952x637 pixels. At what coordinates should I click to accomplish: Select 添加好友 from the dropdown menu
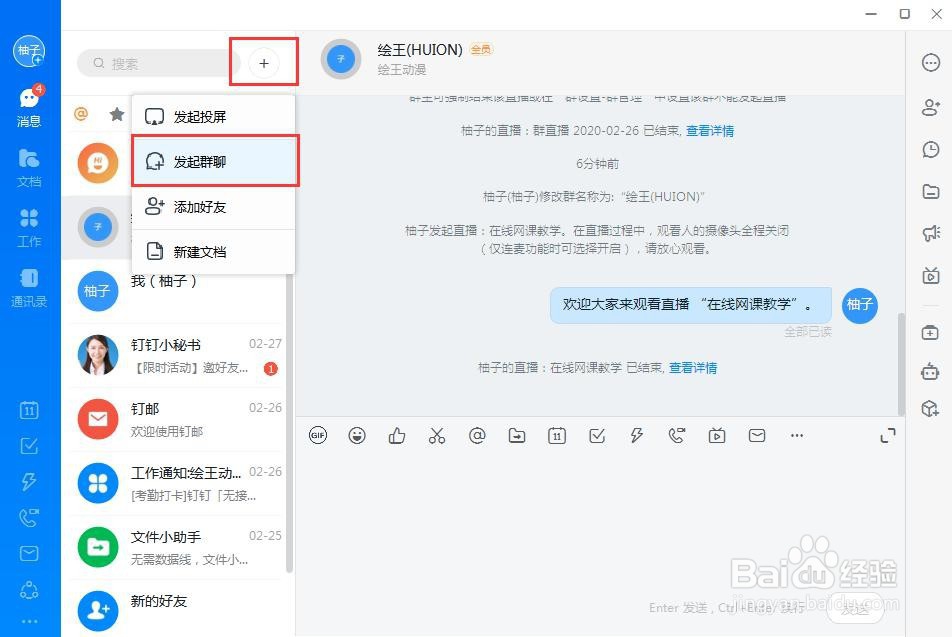pyautogui.click(x=213, y=207)
